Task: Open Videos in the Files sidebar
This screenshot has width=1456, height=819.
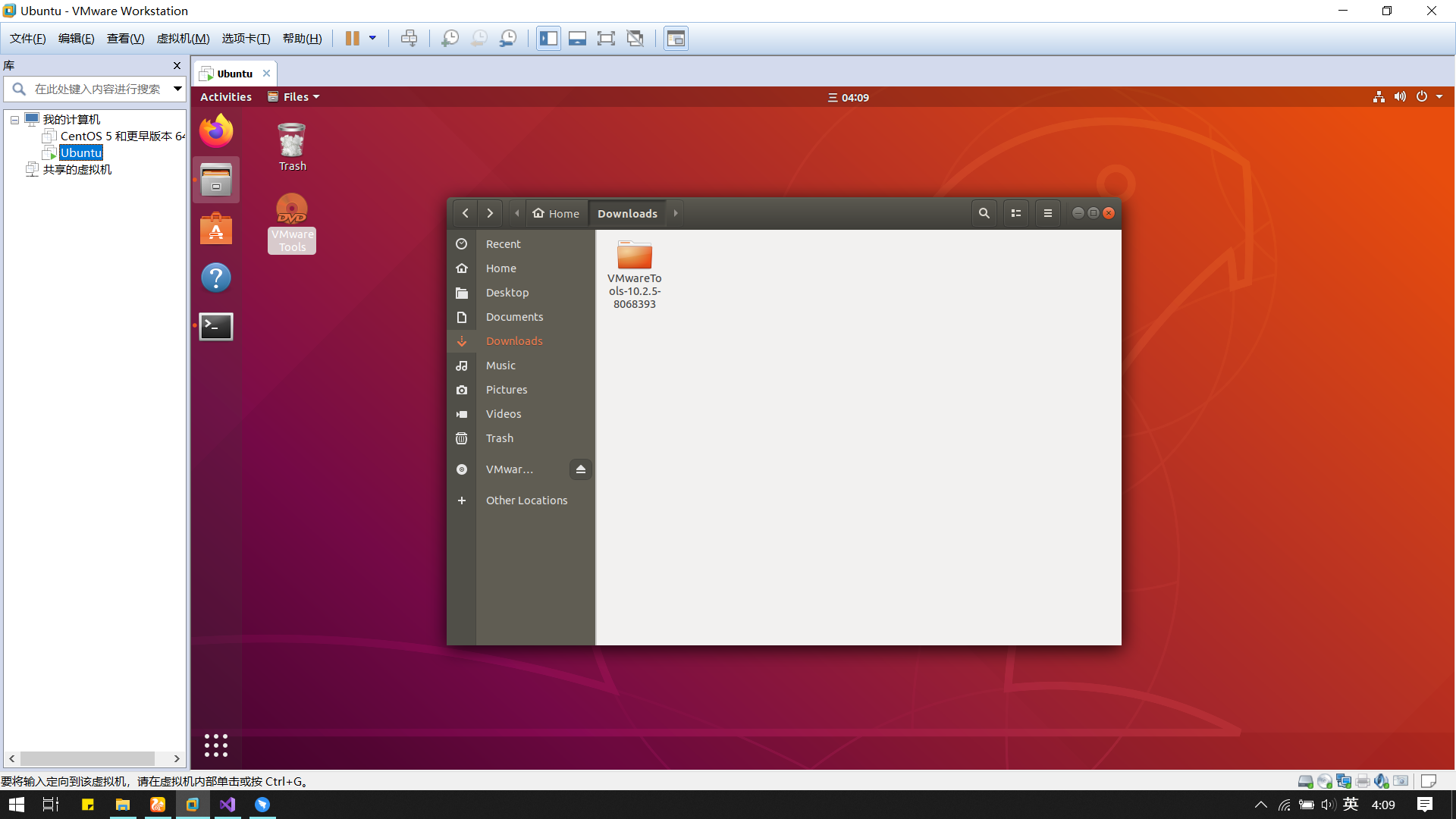Action: click(x=520, y=414)
